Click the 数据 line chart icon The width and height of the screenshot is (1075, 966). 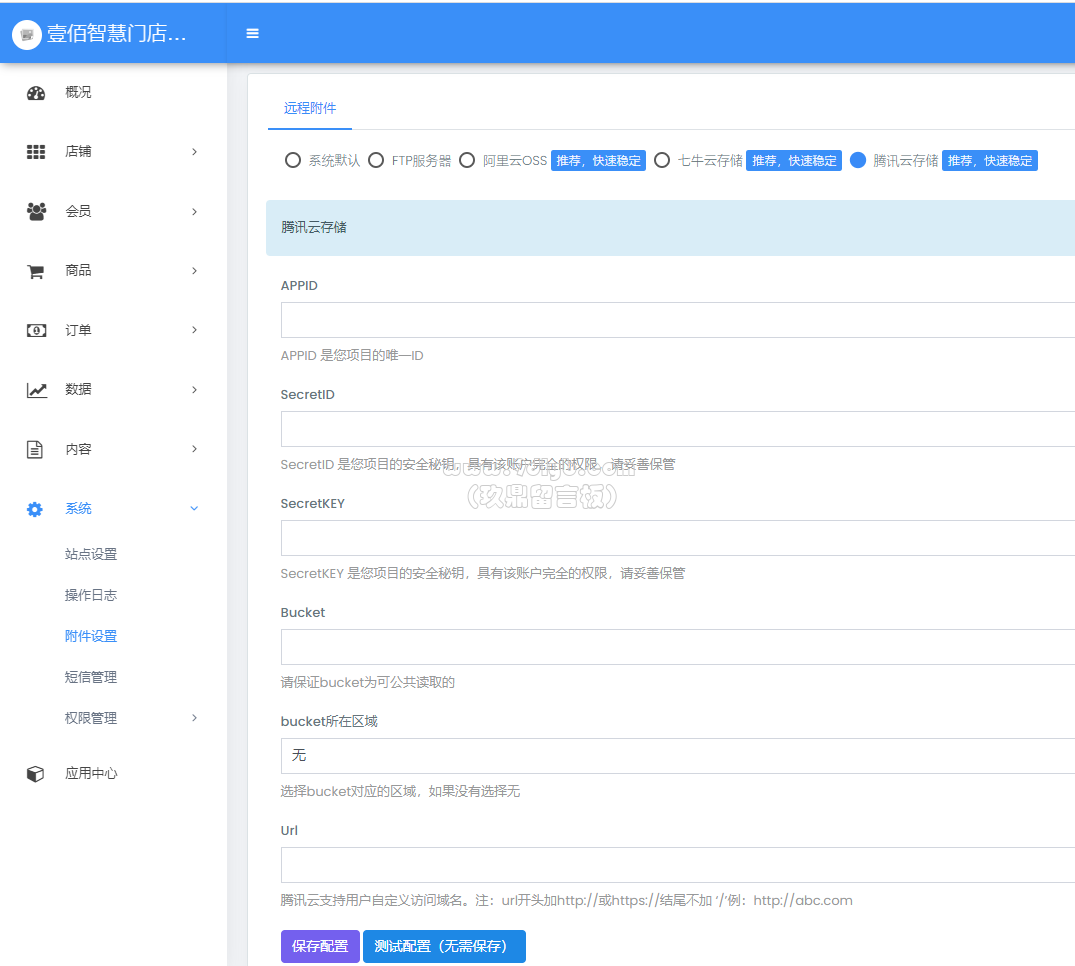(x=36, y=390)
